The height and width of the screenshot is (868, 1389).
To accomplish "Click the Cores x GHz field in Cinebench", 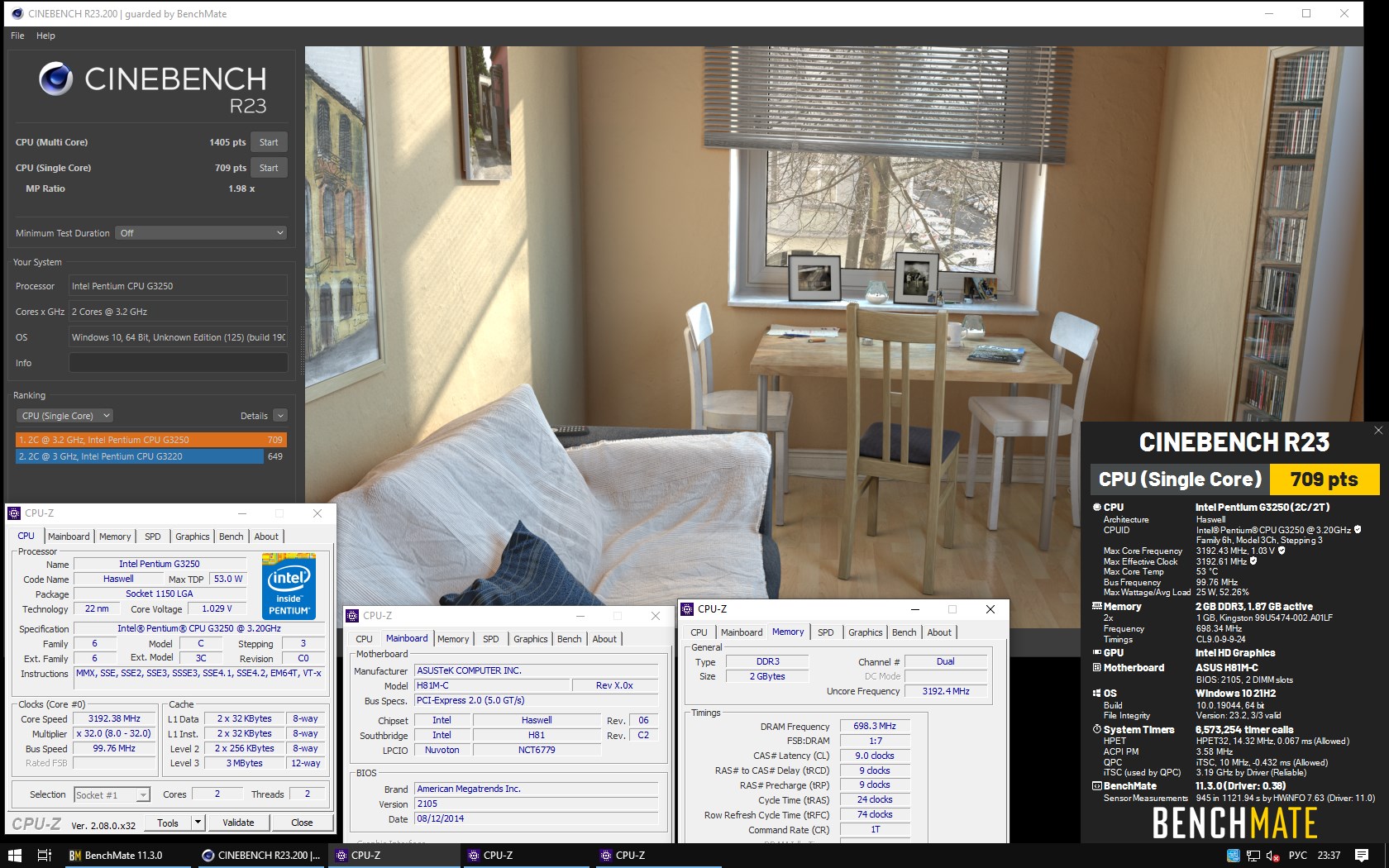I will point(178,312).
